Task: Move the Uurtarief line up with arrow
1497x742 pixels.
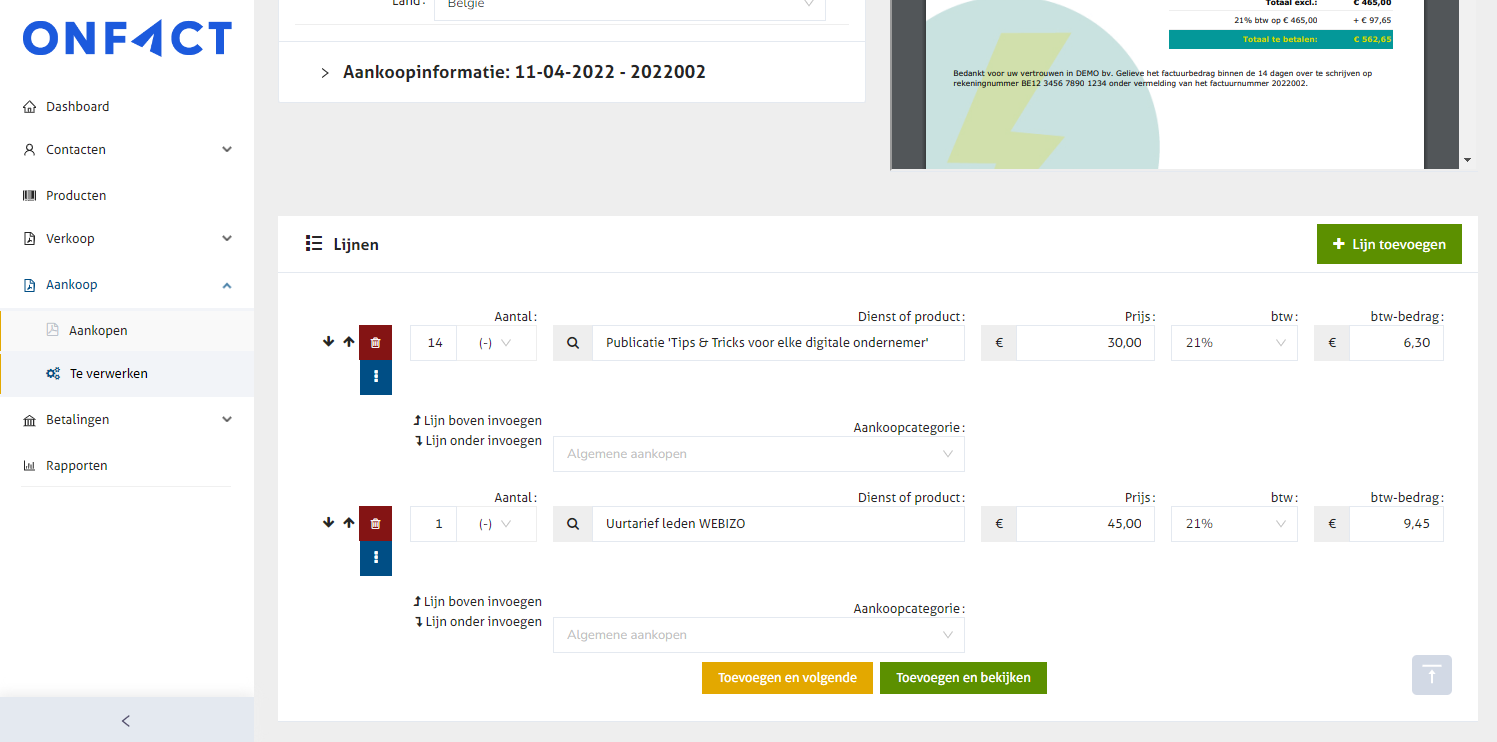Action: click(x=348, y=523)
